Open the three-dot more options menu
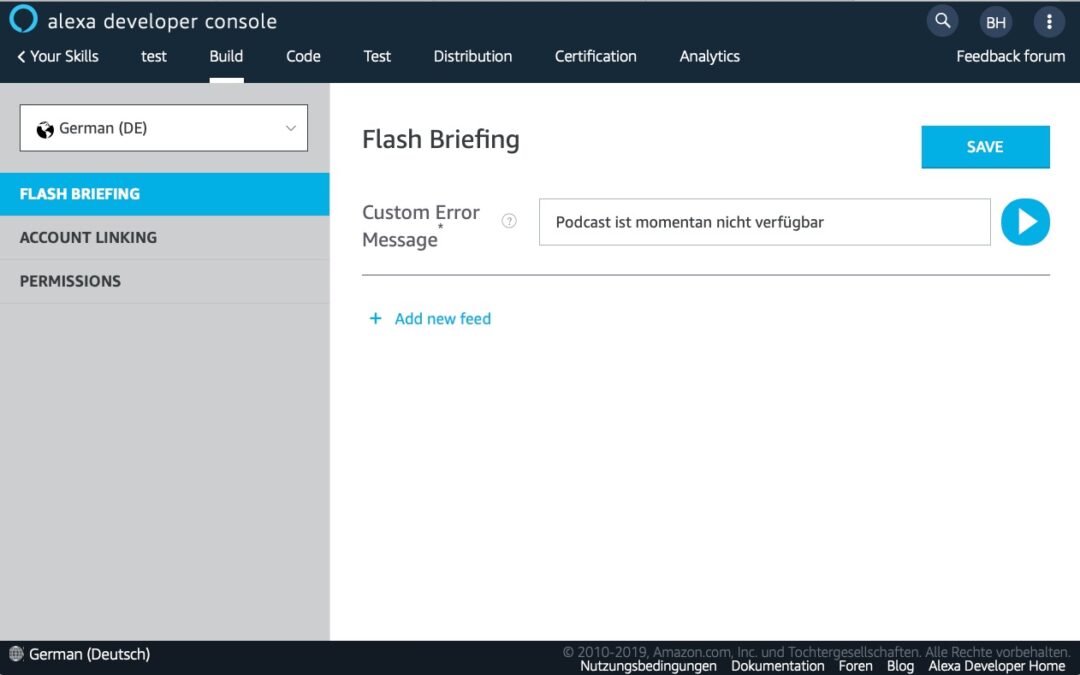The height and width of the screenshot is (675, 1080). coord(1049,23)
